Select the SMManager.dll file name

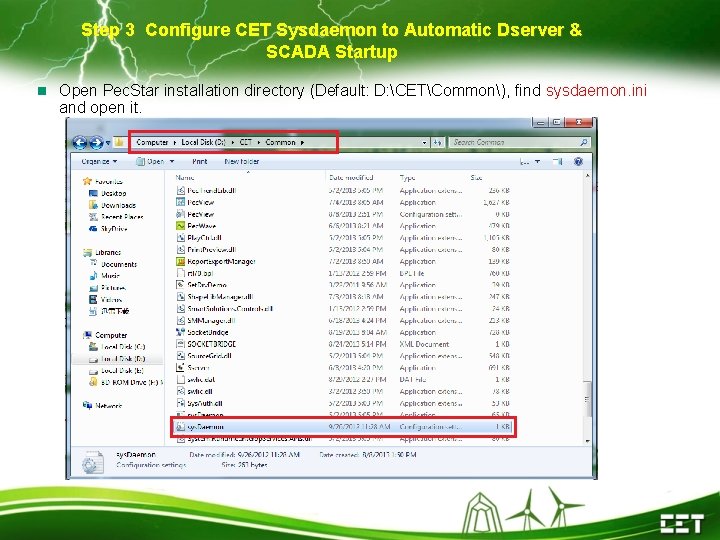coord(211,321)
